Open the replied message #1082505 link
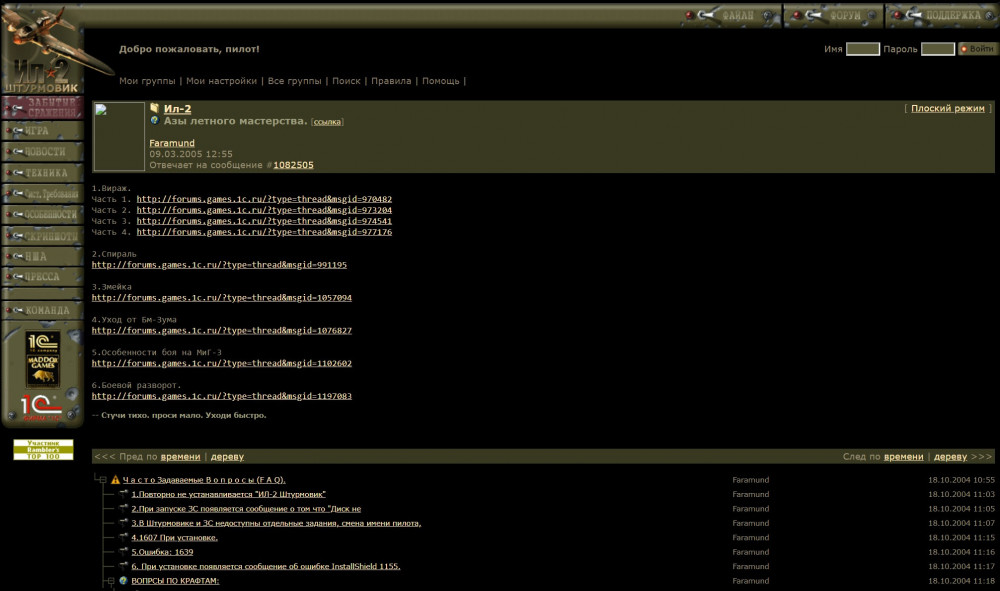The image size is (1000, 591). pos(293,164)
